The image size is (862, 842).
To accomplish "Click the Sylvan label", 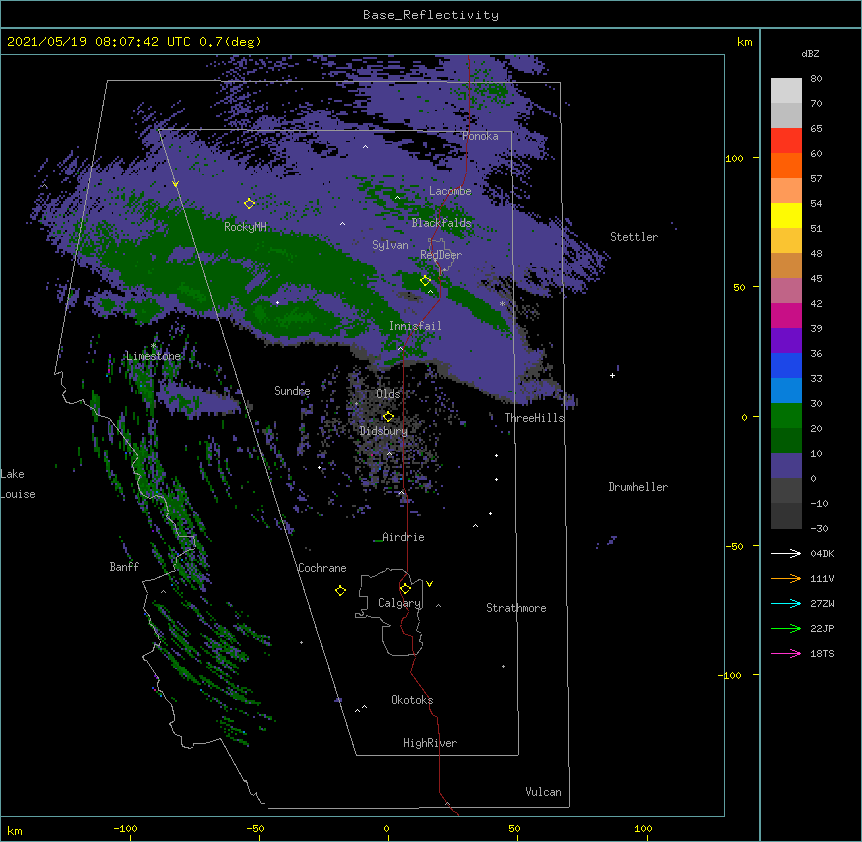I will point(390,245).
